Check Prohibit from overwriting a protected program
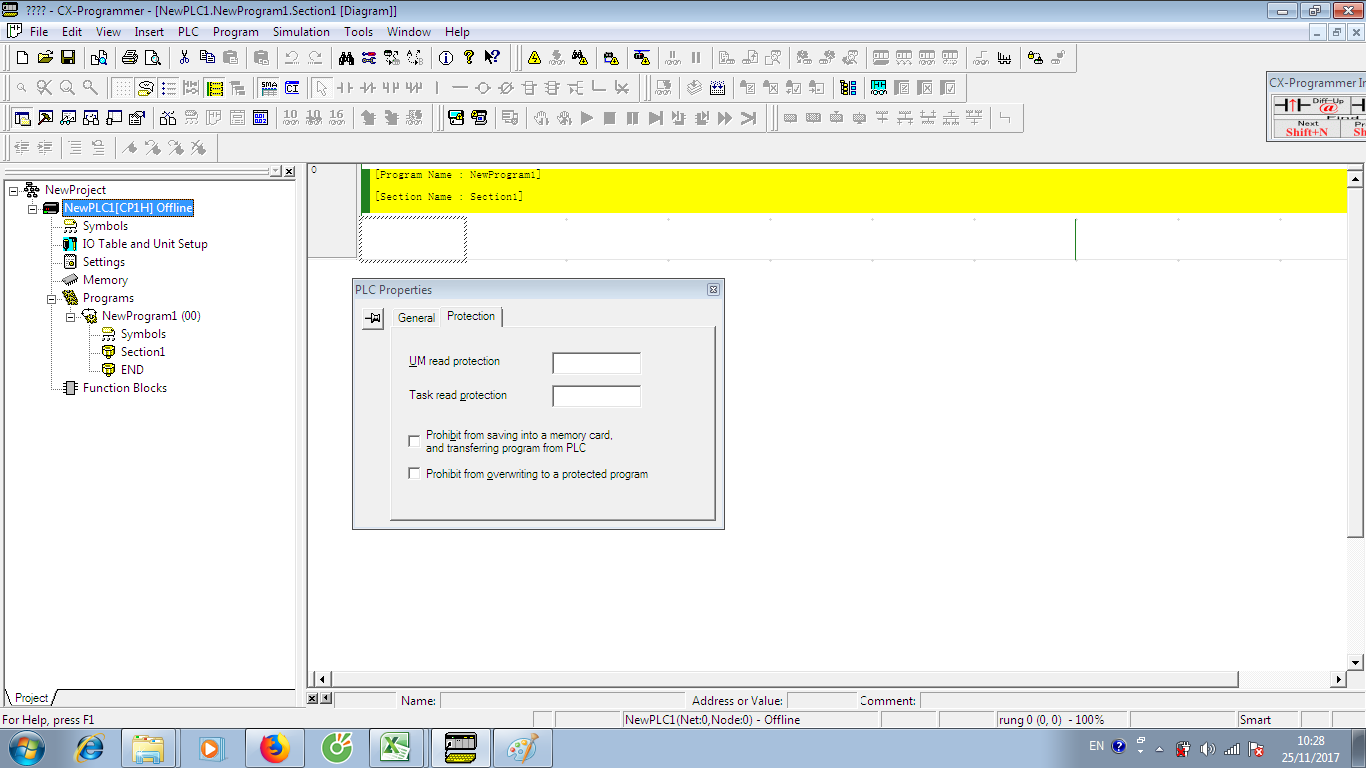The width and height of the screenshot is (1366, 768). 414,473
